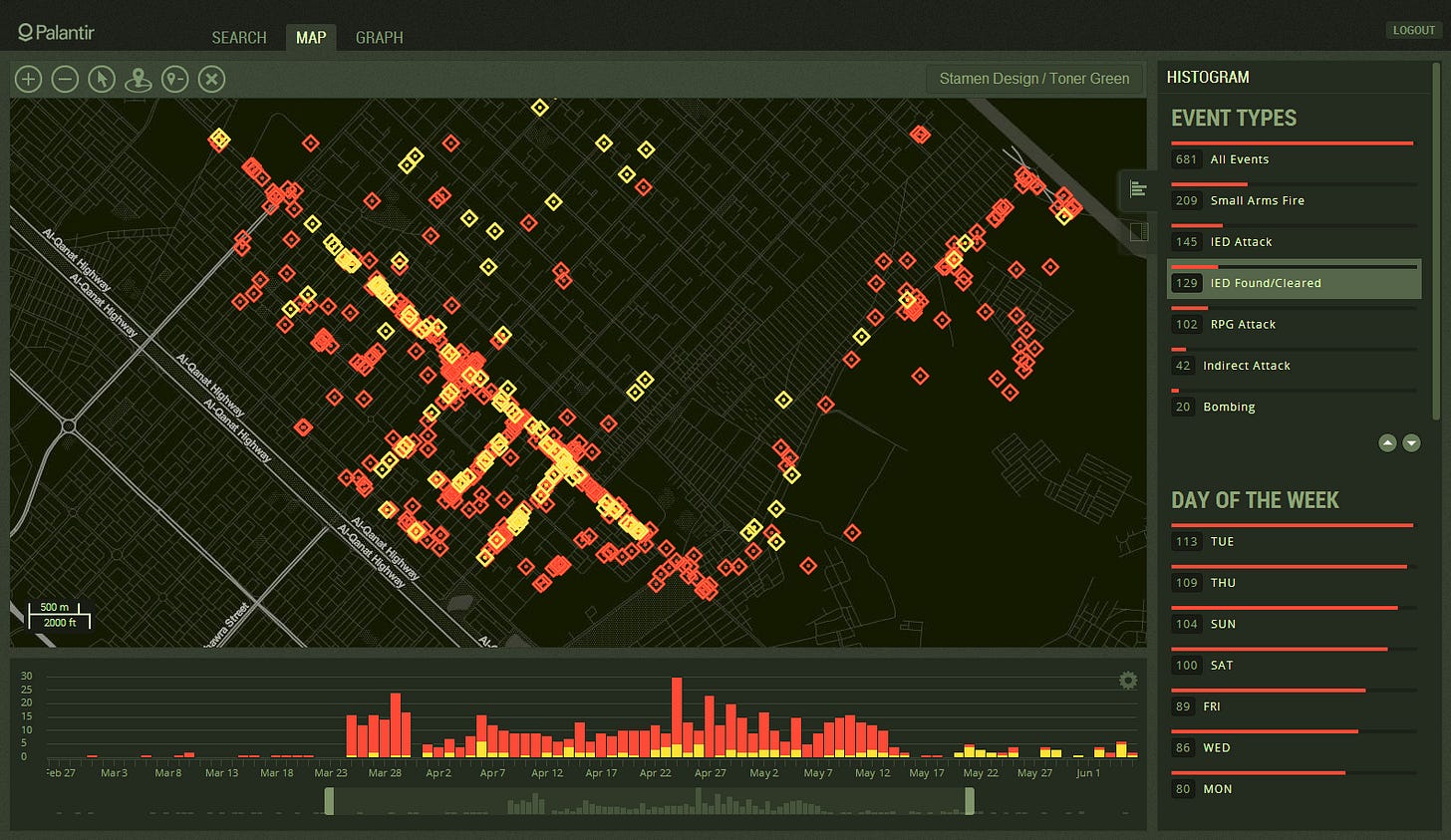Deselect the IED Found/Cleared filter

[1294, 282]
